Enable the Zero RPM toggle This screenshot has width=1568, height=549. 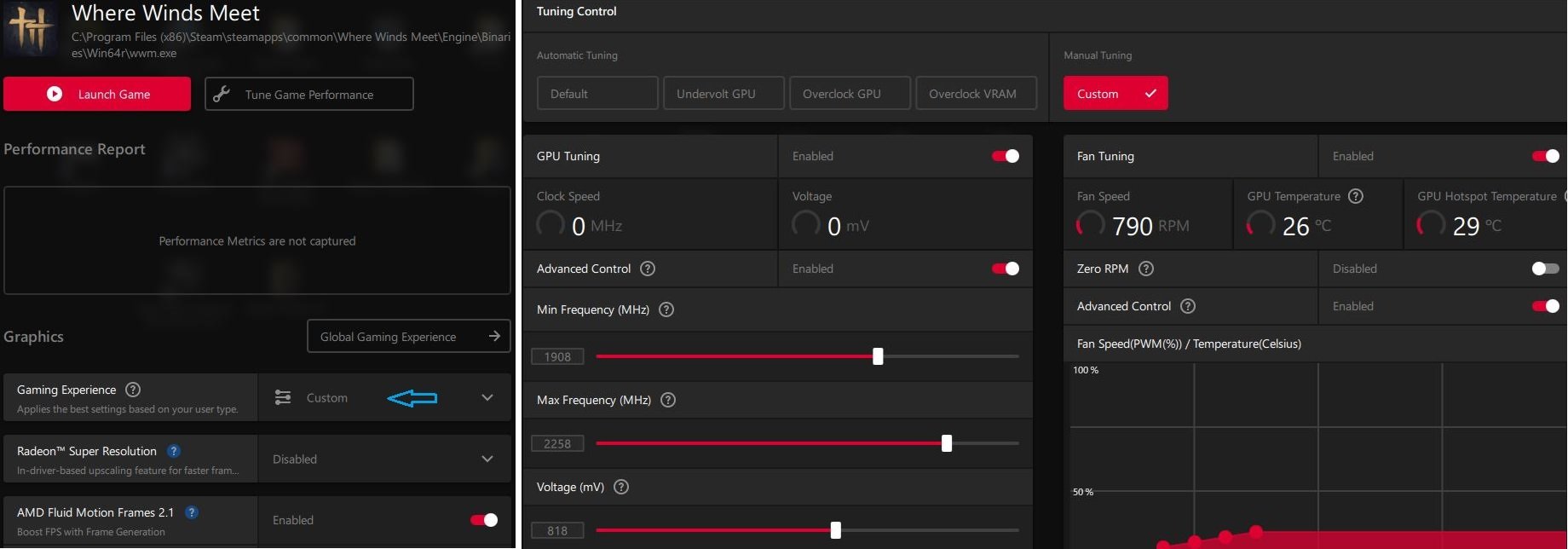1546,269
